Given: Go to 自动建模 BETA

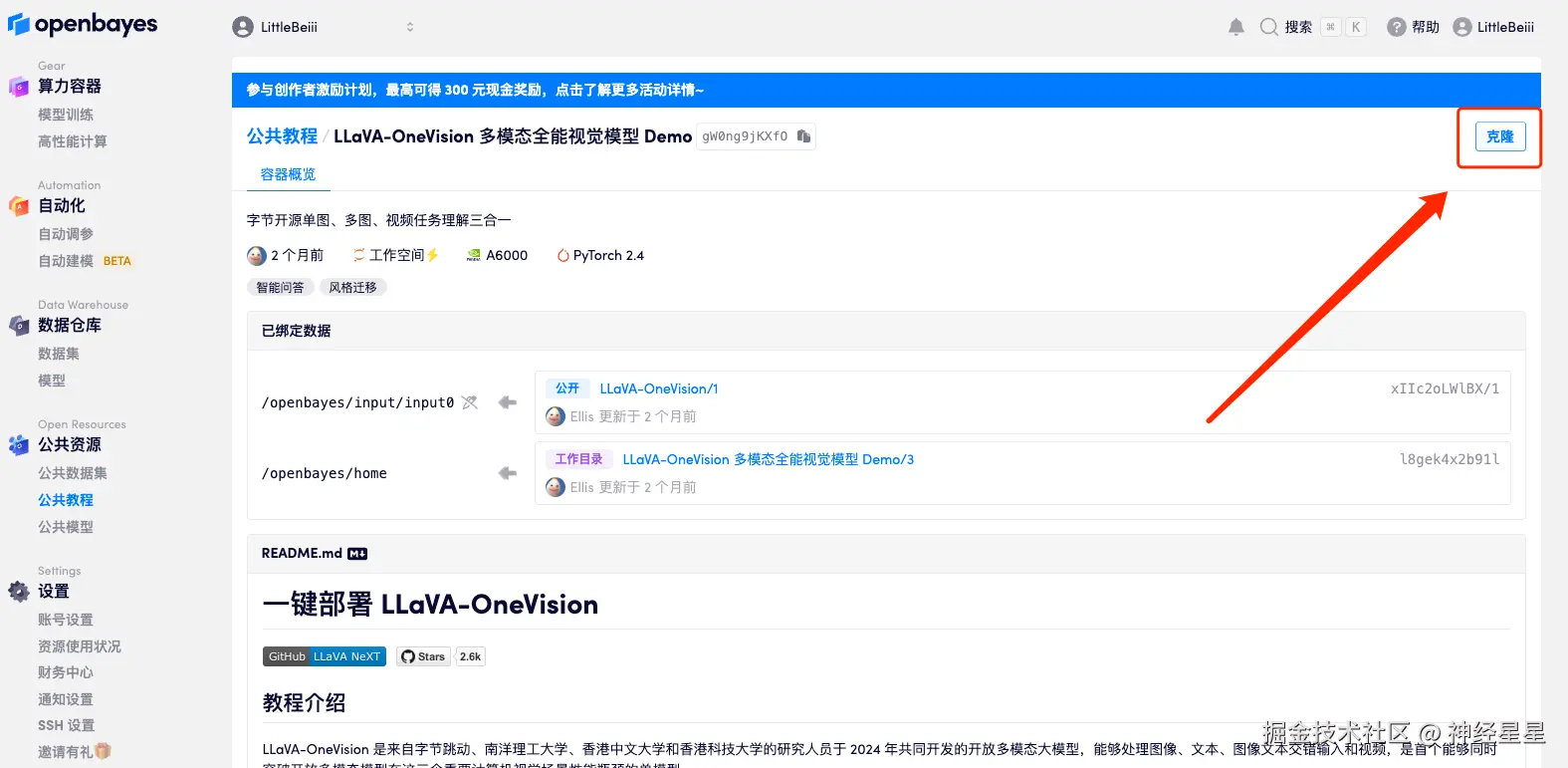Looking at the screenshot, I should pos(85,261).
